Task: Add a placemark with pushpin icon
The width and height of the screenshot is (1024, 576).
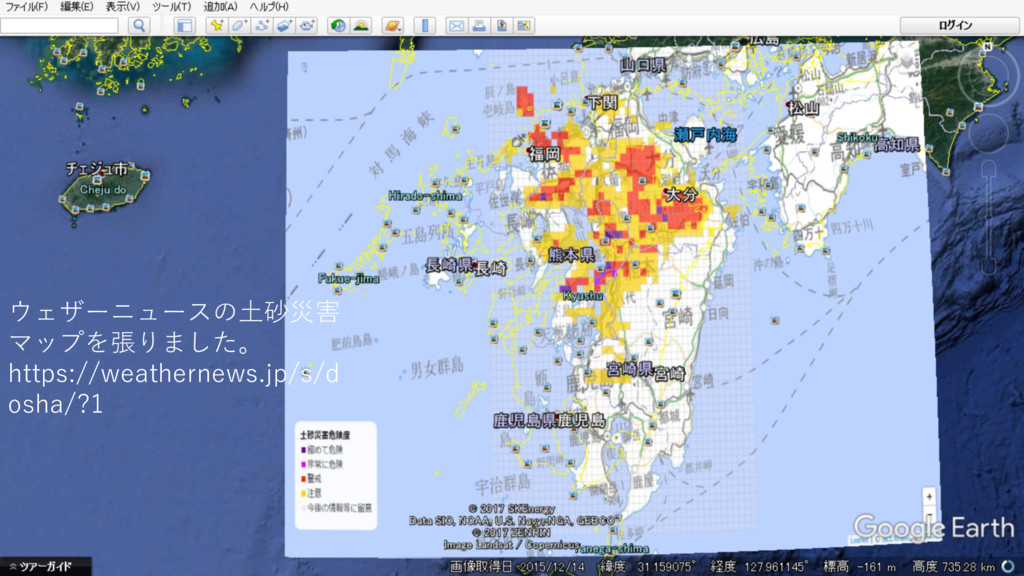Action: pyautogui.click(x=216, y=25)
